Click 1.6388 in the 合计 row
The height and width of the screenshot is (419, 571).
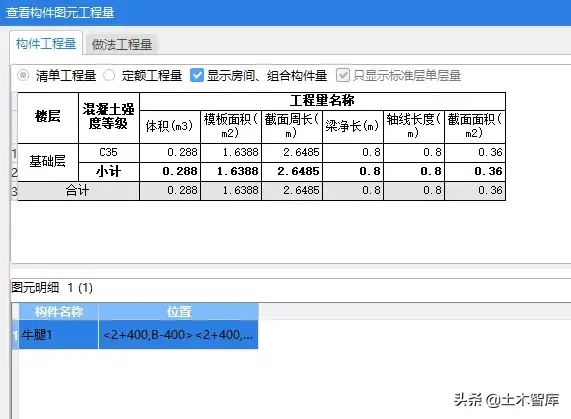[231, 191]
